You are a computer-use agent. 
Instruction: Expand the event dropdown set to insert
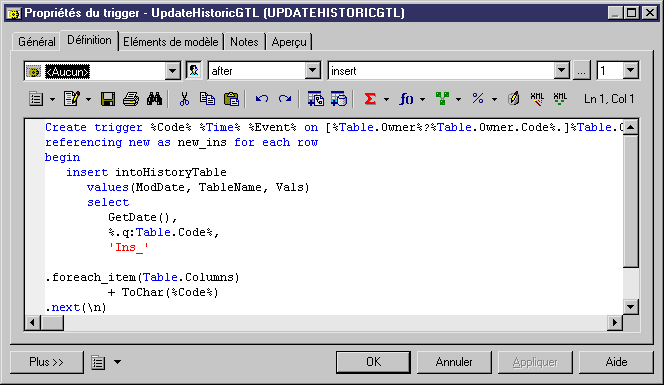pos(562,70)
